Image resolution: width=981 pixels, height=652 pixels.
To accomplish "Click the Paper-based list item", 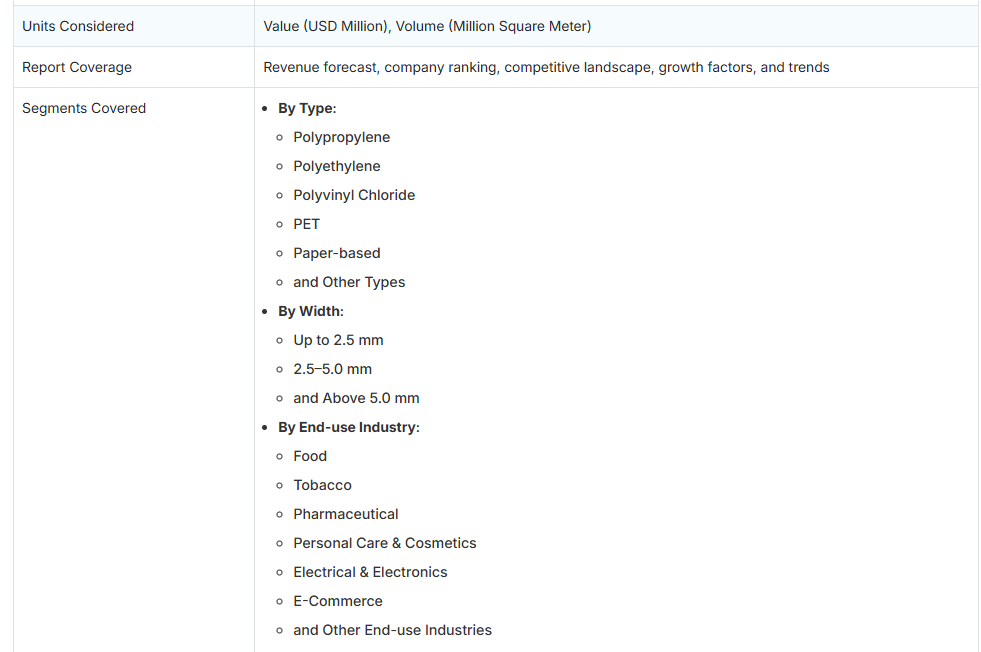I will tap(336, 253).
